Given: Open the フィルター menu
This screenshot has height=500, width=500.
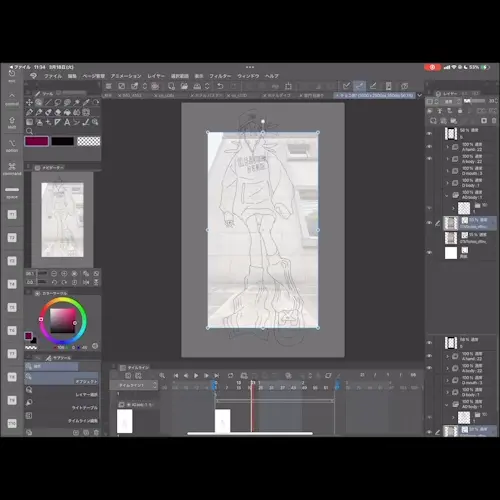Looking at the screenshot, I should click(220, 76).
